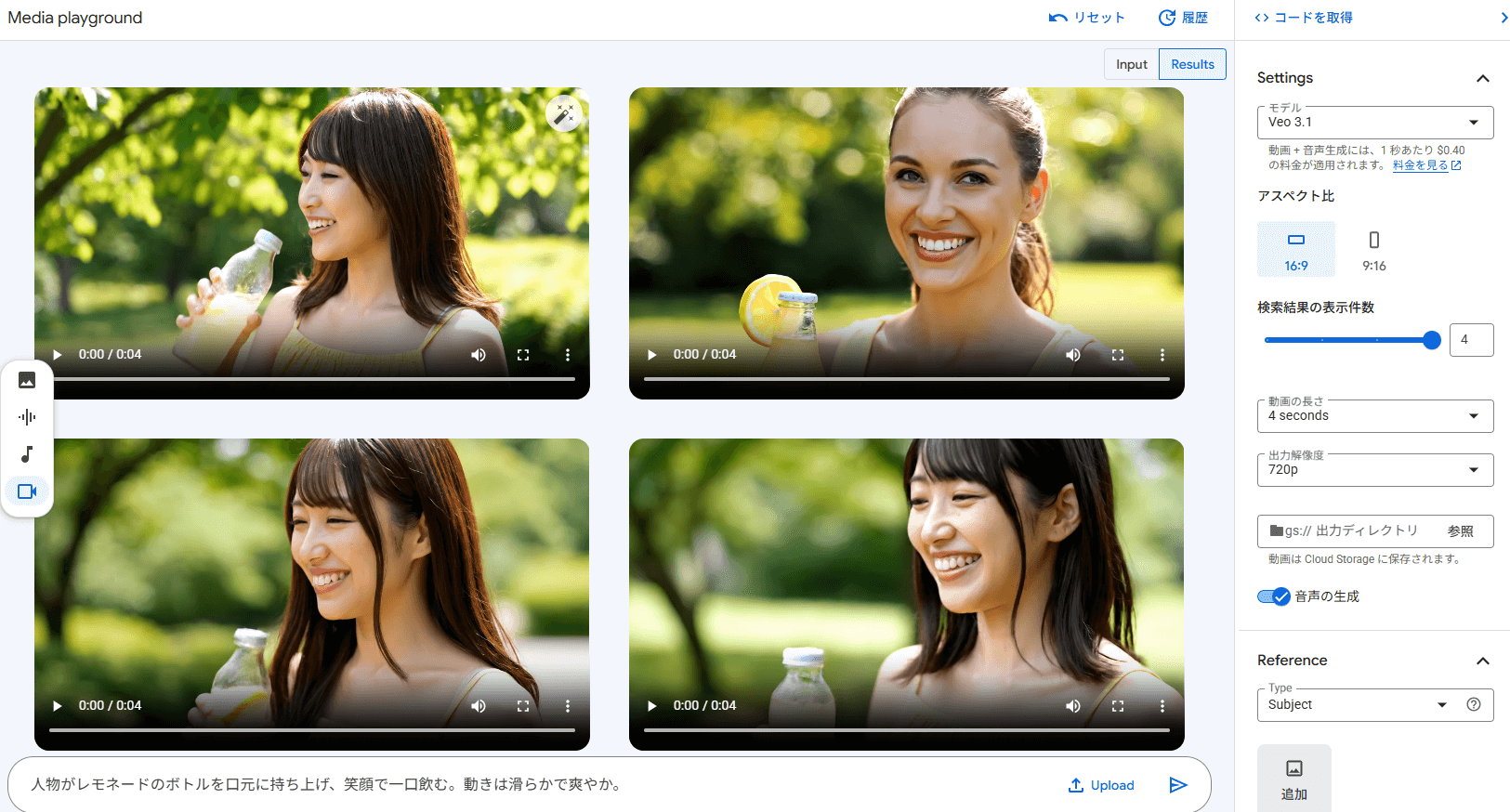Open fullscreen on bottom-left video
The height and width of the screenshot is (812, 1510).
pos(523,706)
